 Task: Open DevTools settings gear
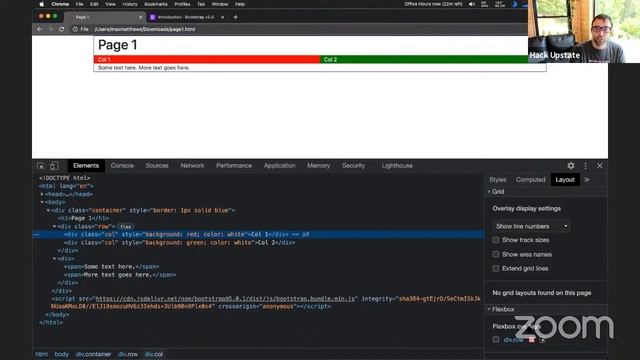coord(571,166)
